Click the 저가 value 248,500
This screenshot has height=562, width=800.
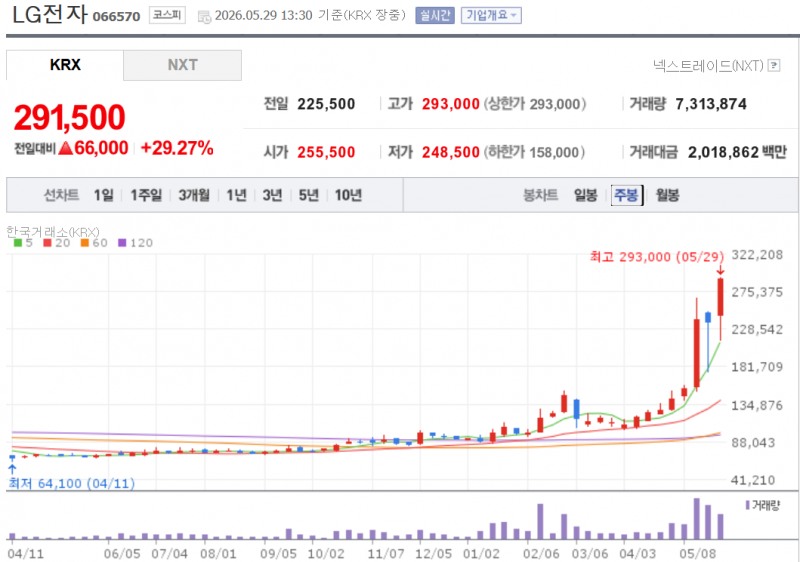(x=451, y=152)
